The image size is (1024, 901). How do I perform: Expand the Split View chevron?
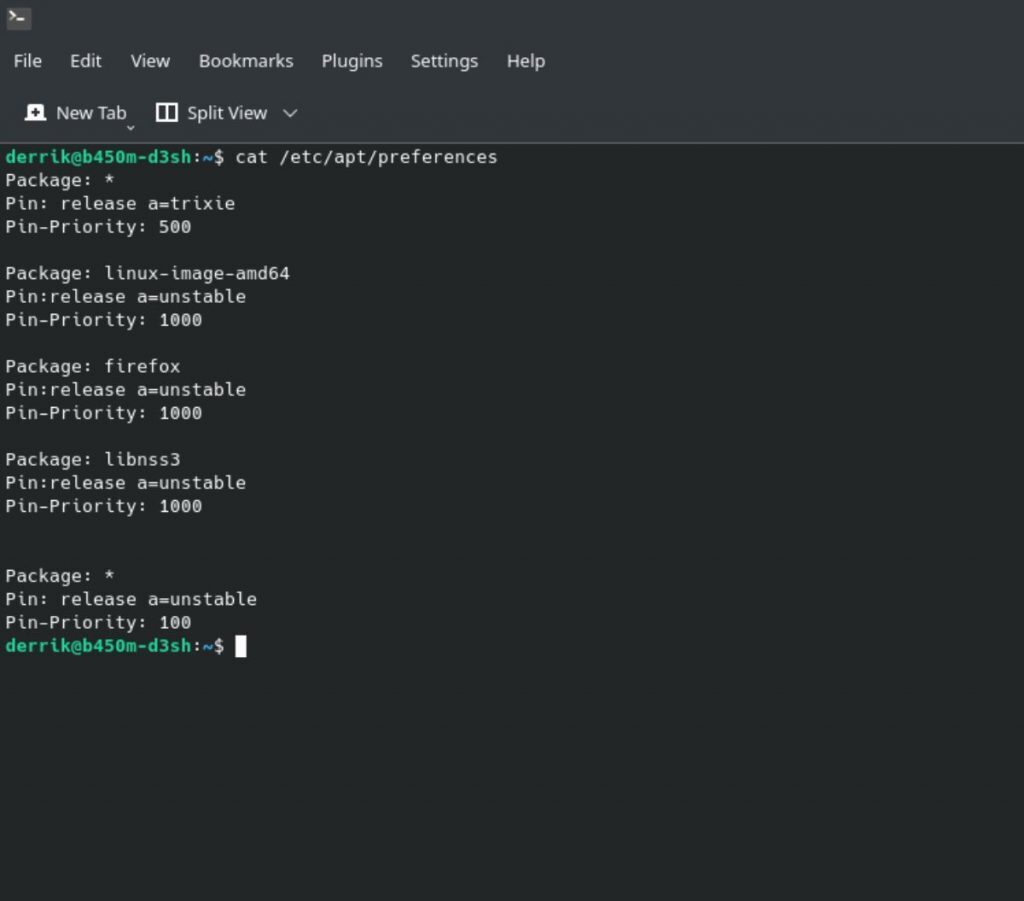289,114
